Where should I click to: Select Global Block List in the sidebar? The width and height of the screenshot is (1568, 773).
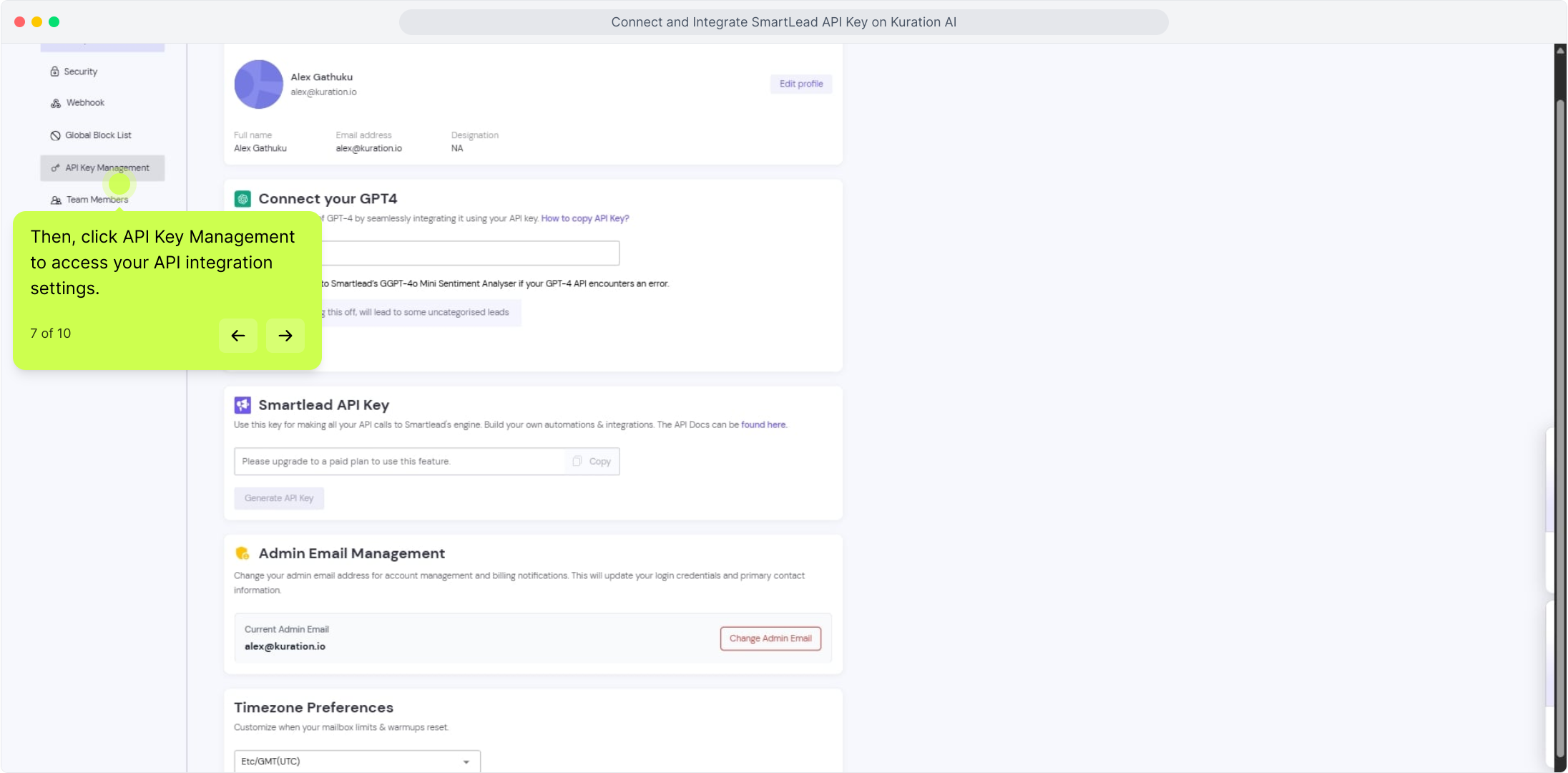(91, 135)
